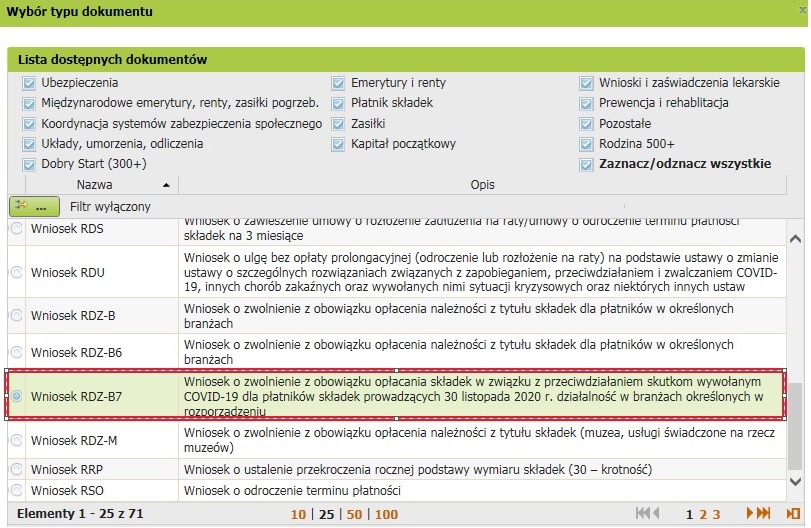Go to page 3

click(x=716, y=514)
